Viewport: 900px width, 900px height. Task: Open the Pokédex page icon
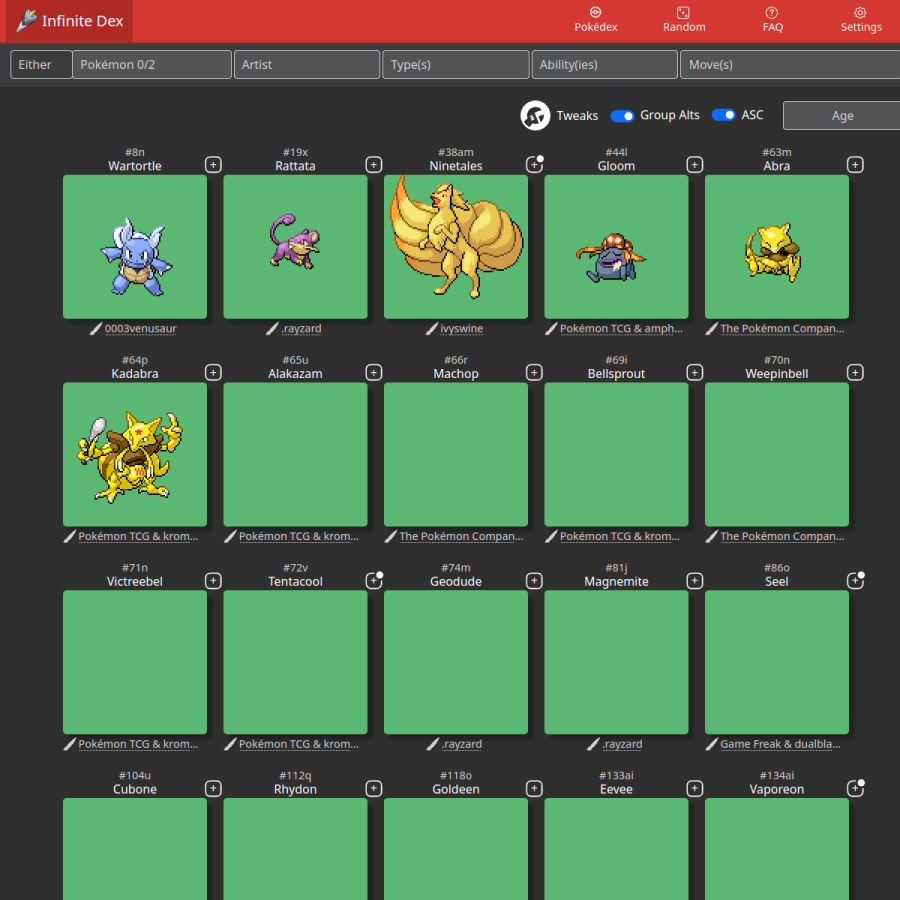pos(595,13)
